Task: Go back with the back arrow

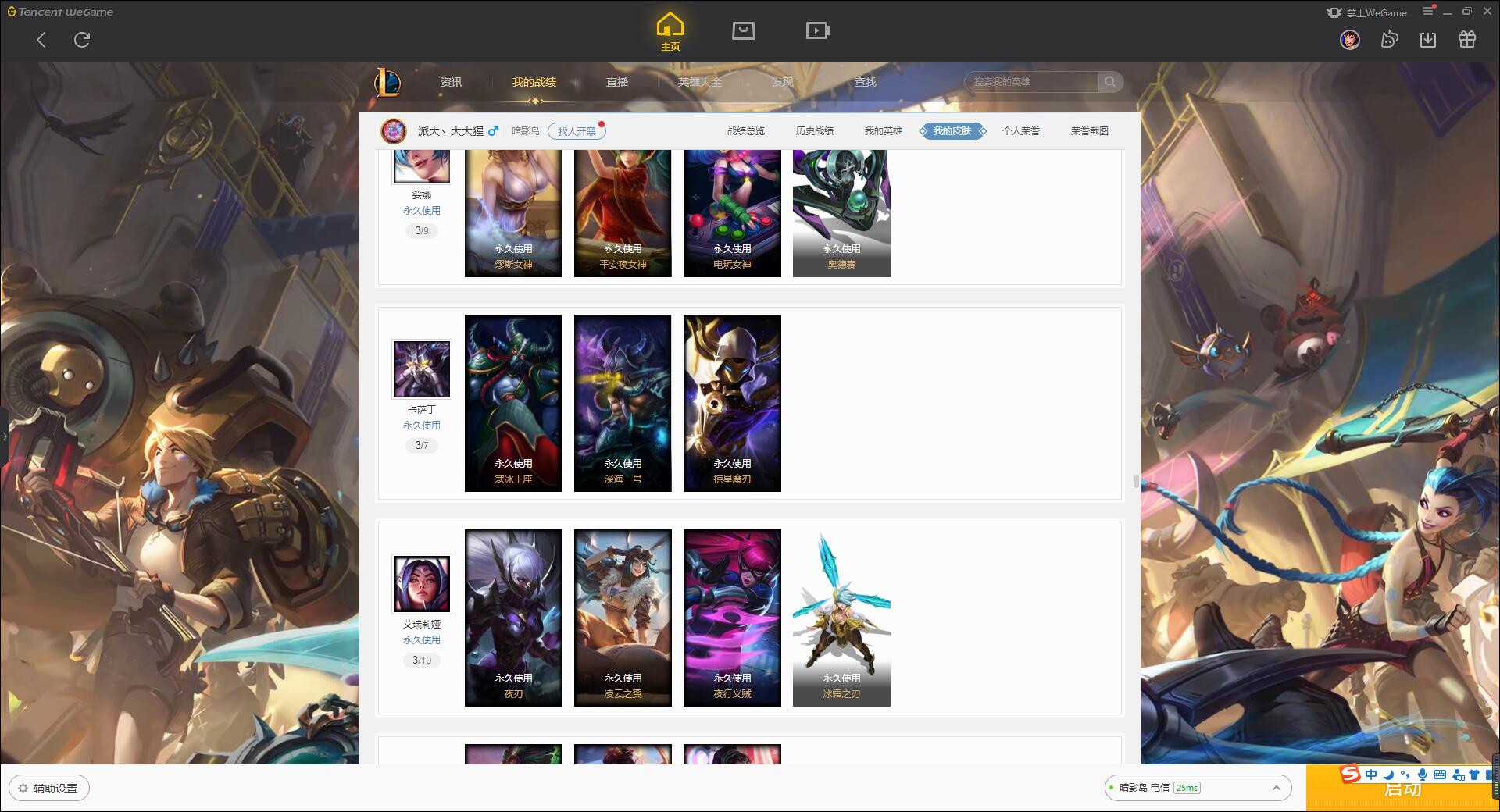Action: click(x=41, y=40)
